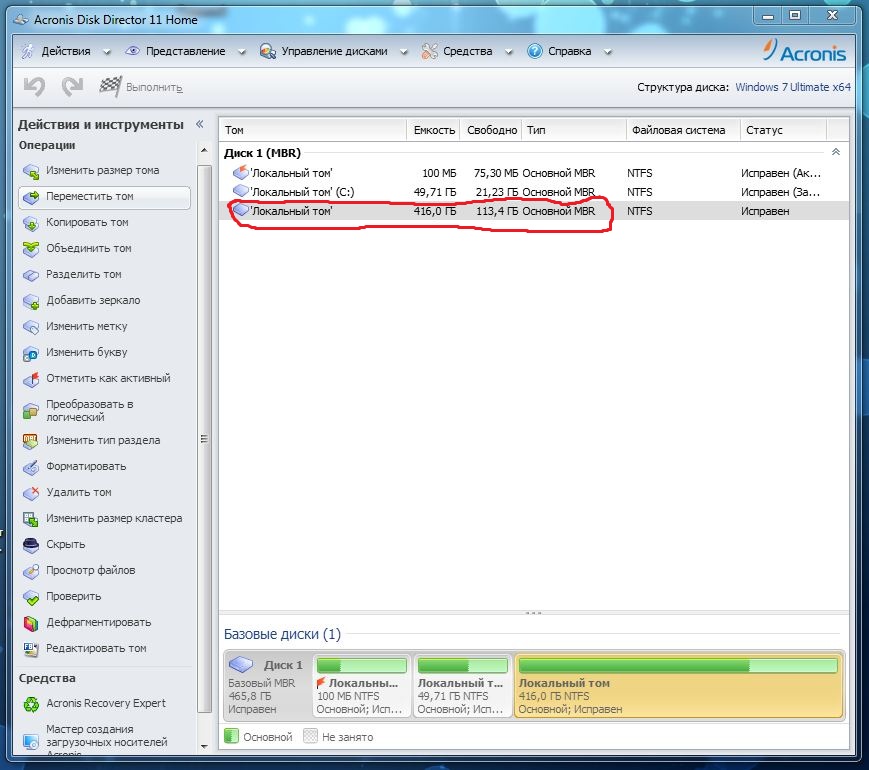
Task: Click the arrow next to Справка
Action: (607, 52)
